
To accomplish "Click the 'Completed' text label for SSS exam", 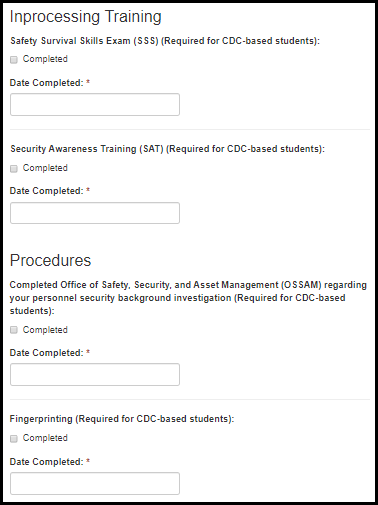I will [45, 59].
